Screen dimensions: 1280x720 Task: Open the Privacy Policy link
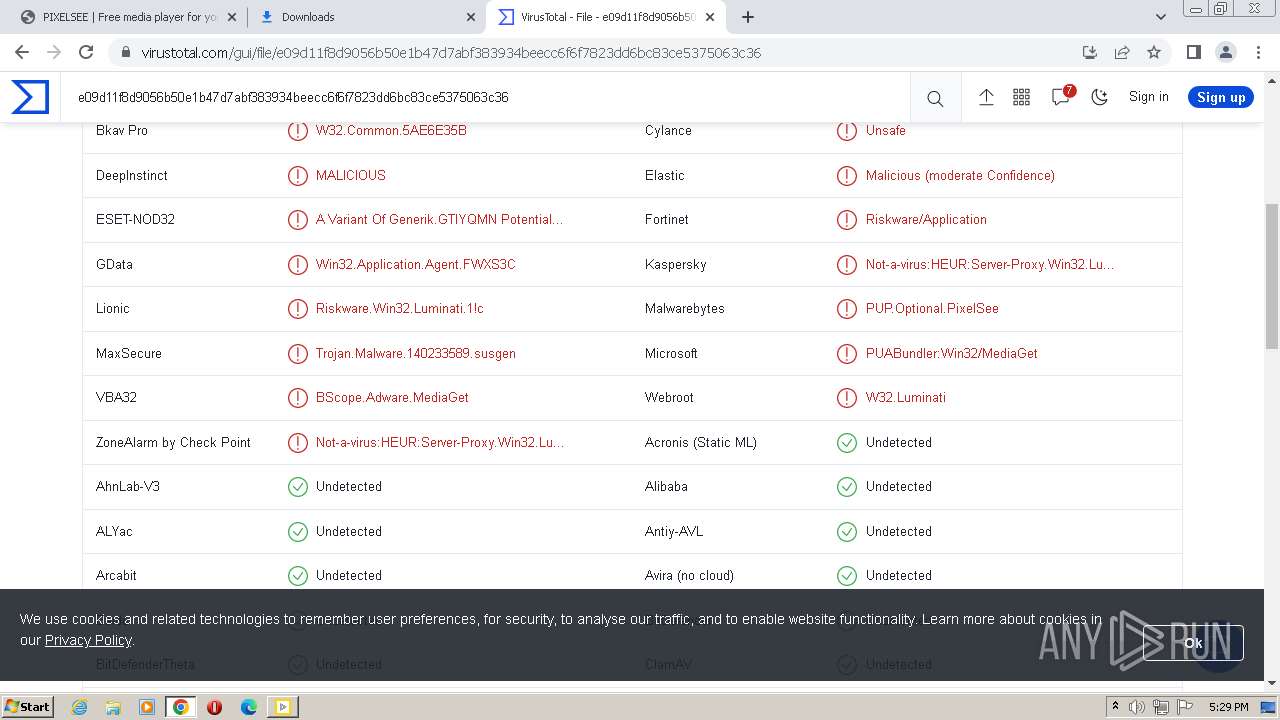(88, 640)
